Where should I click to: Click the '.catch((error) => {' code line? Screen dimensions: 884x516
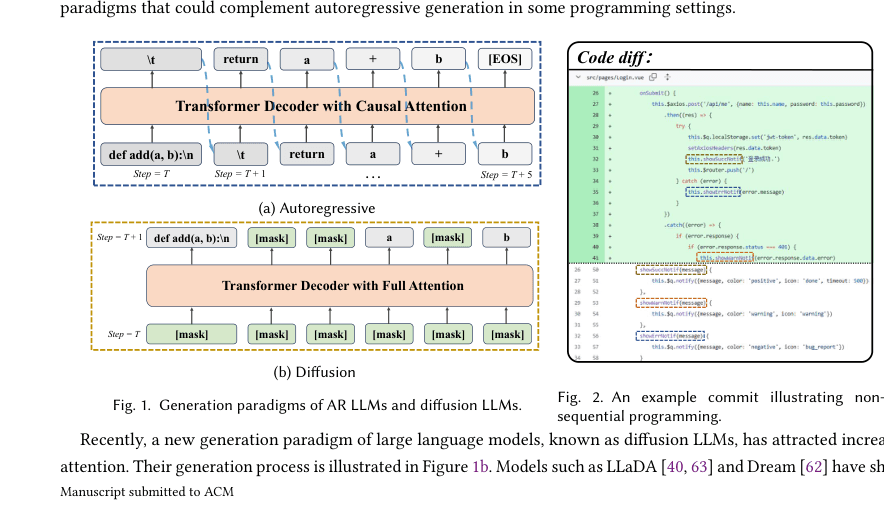click(692, 225)
